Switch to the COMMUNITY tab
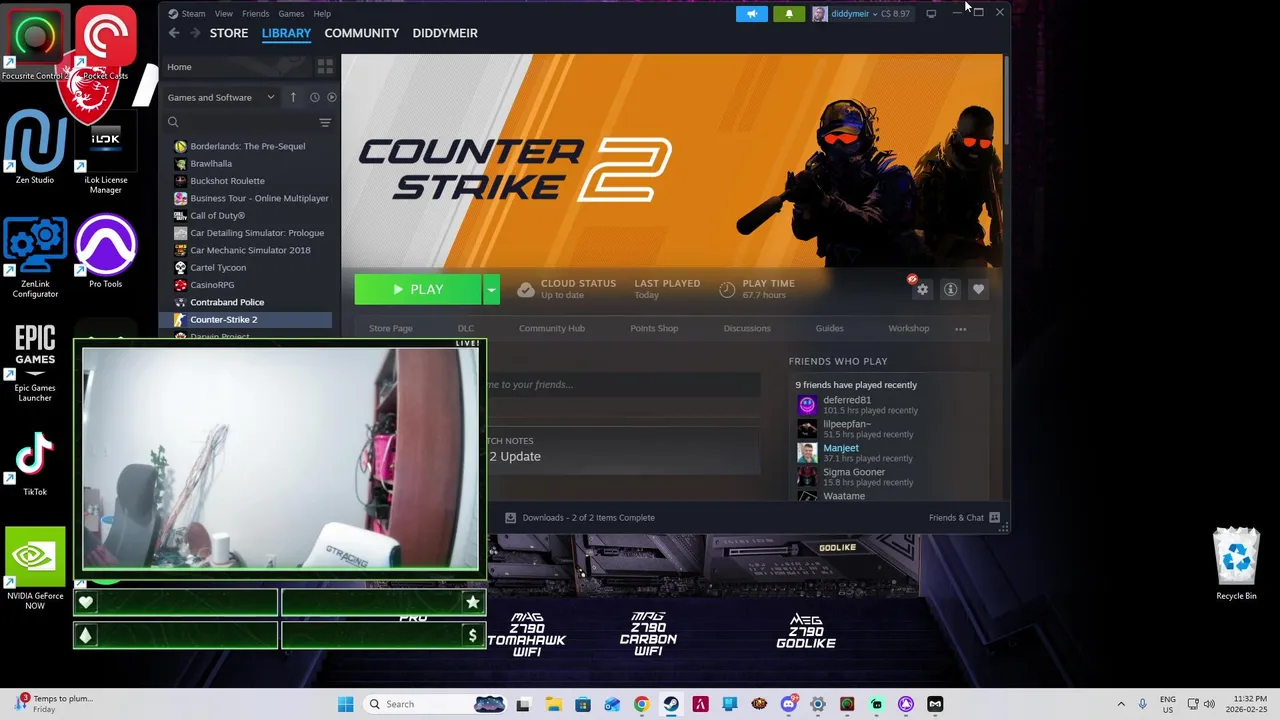Image resolution: width=1280 pixels, height=720 pixels. (362, 33)
